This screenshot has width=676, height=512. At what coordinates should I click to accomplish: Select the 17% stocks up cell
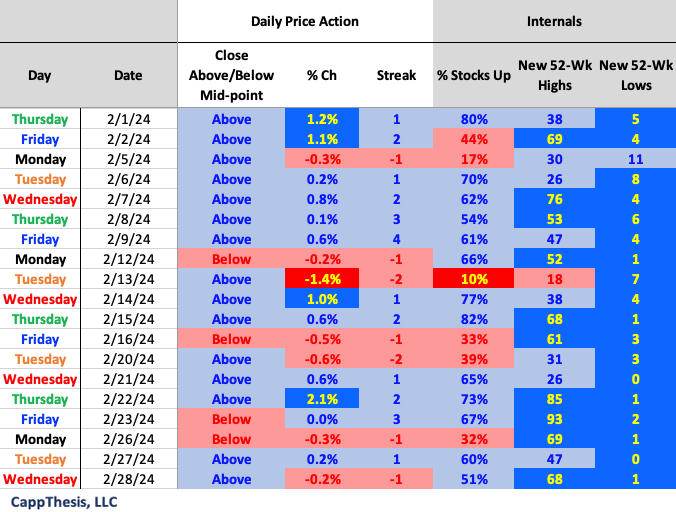click(474, 159)
